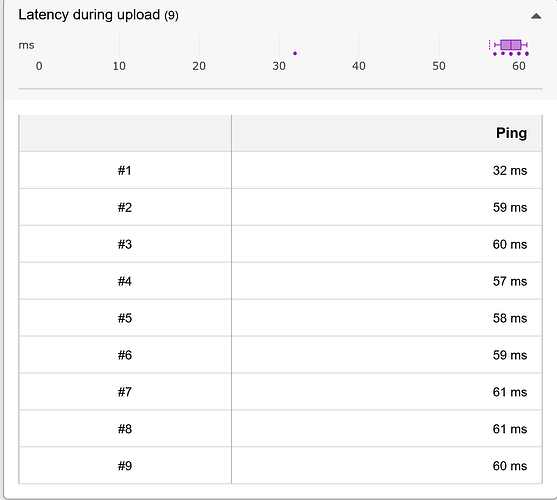557x500 pixels.
Task: Click the 30 tick label on axis
Action: tap(279, 66)
